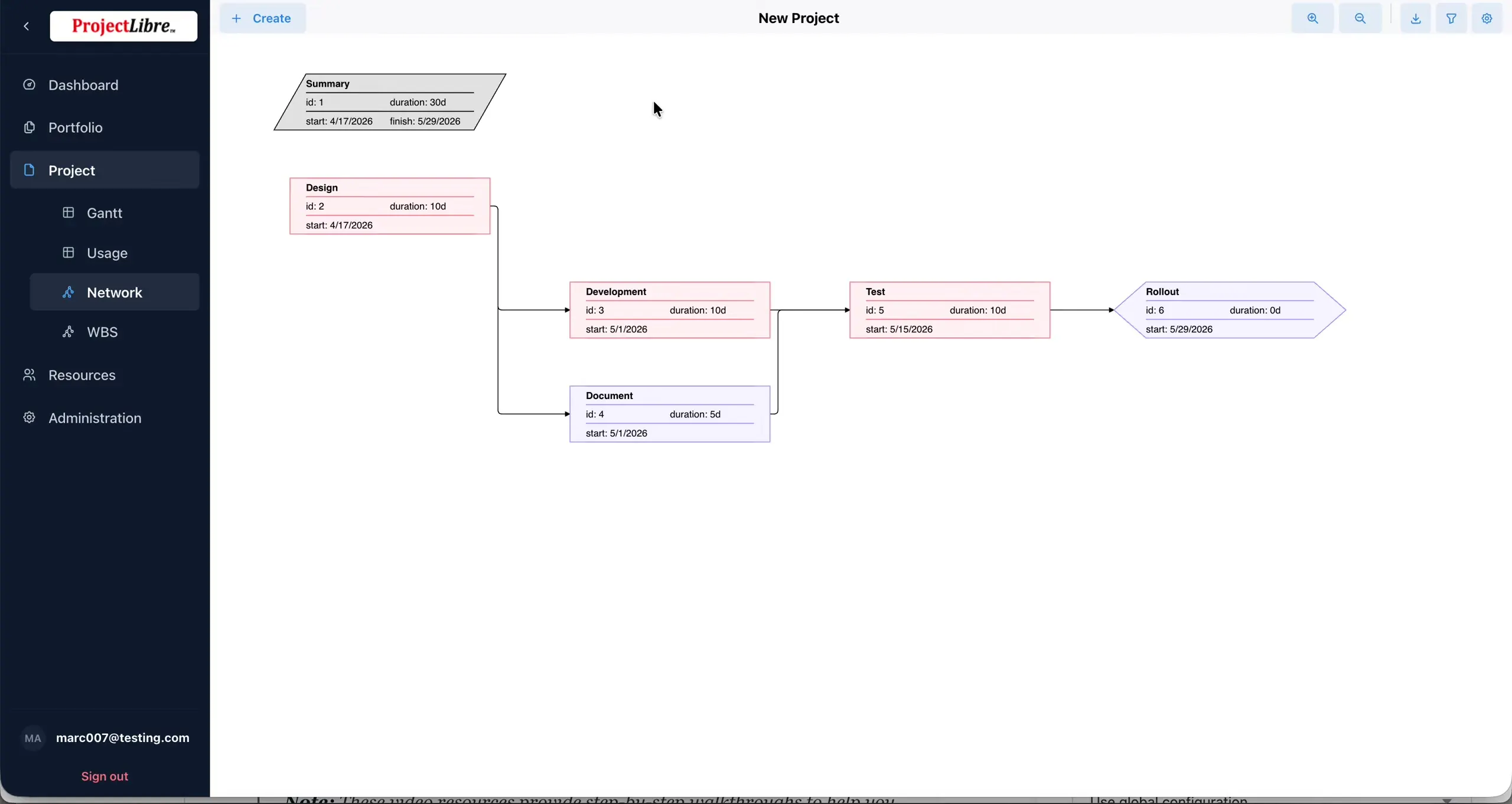1512x804 pixels.
Task: Select the Rollout milestone node
Action: tap(1230, 310)
